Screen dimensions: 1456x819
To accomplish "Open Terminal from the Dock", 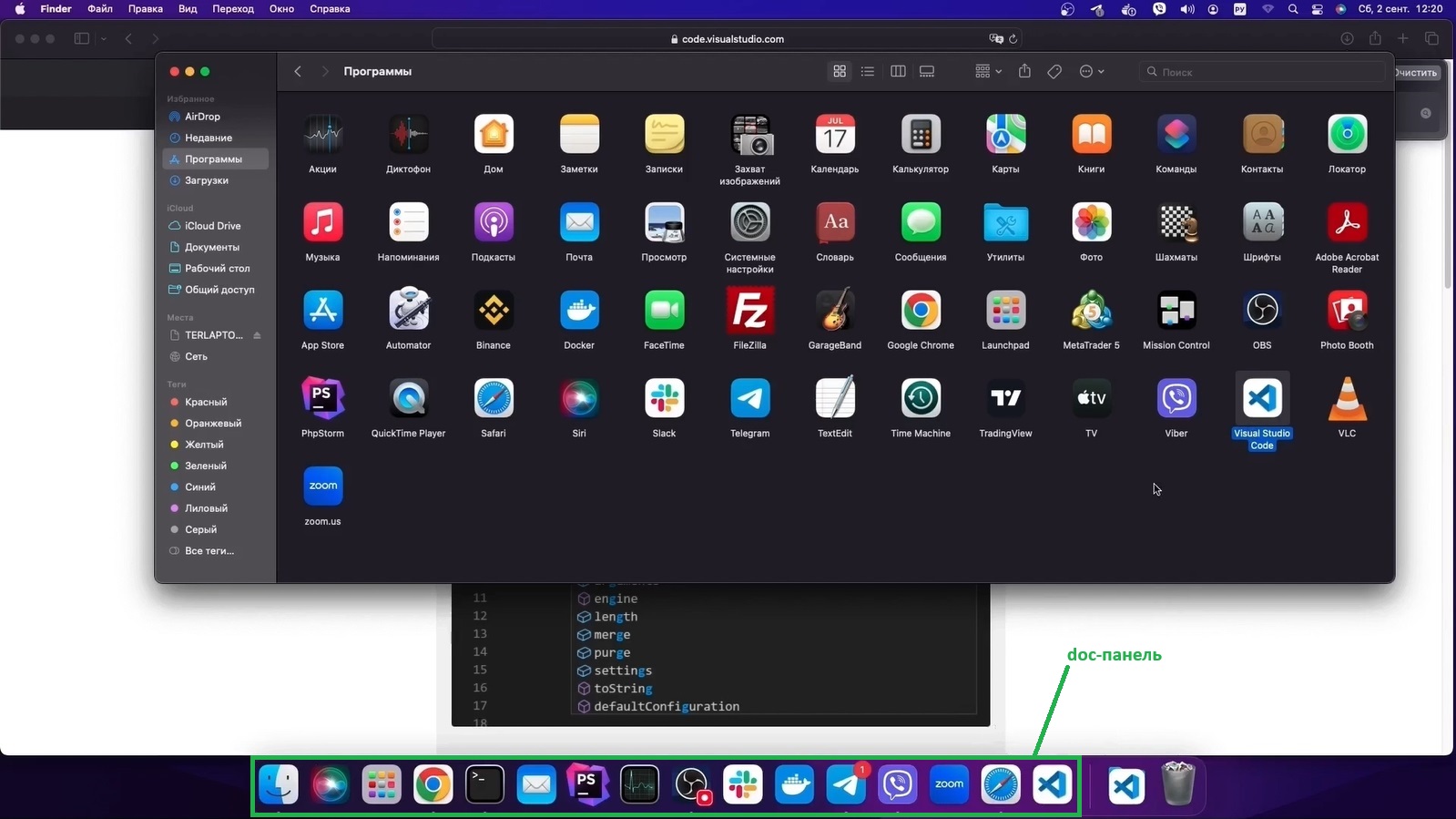I will click(x=484, y=784).
